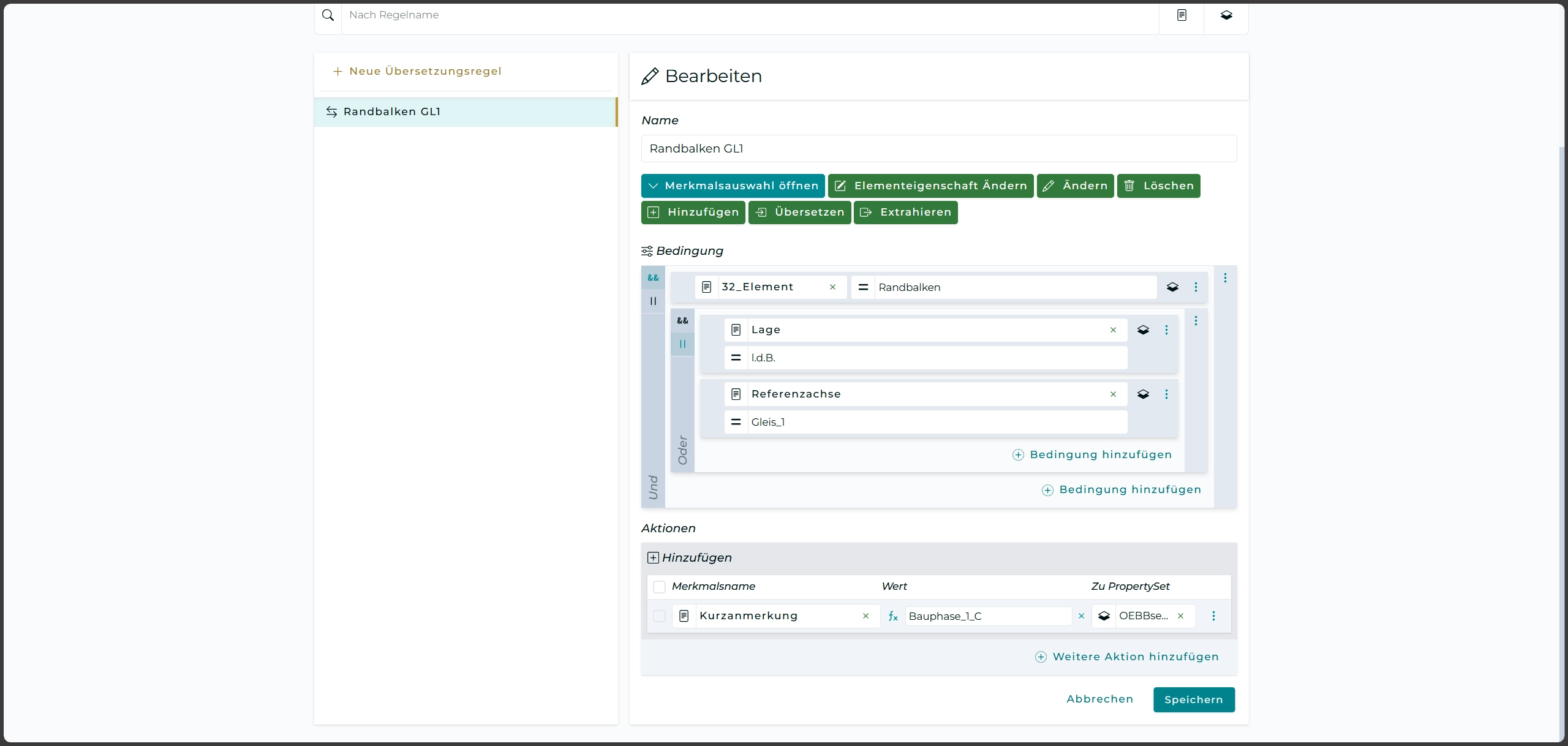Click Weitere Aktion hinzufügen link
The width and height of the screenshot is (1568, 746).
[x=1127, y=657]
